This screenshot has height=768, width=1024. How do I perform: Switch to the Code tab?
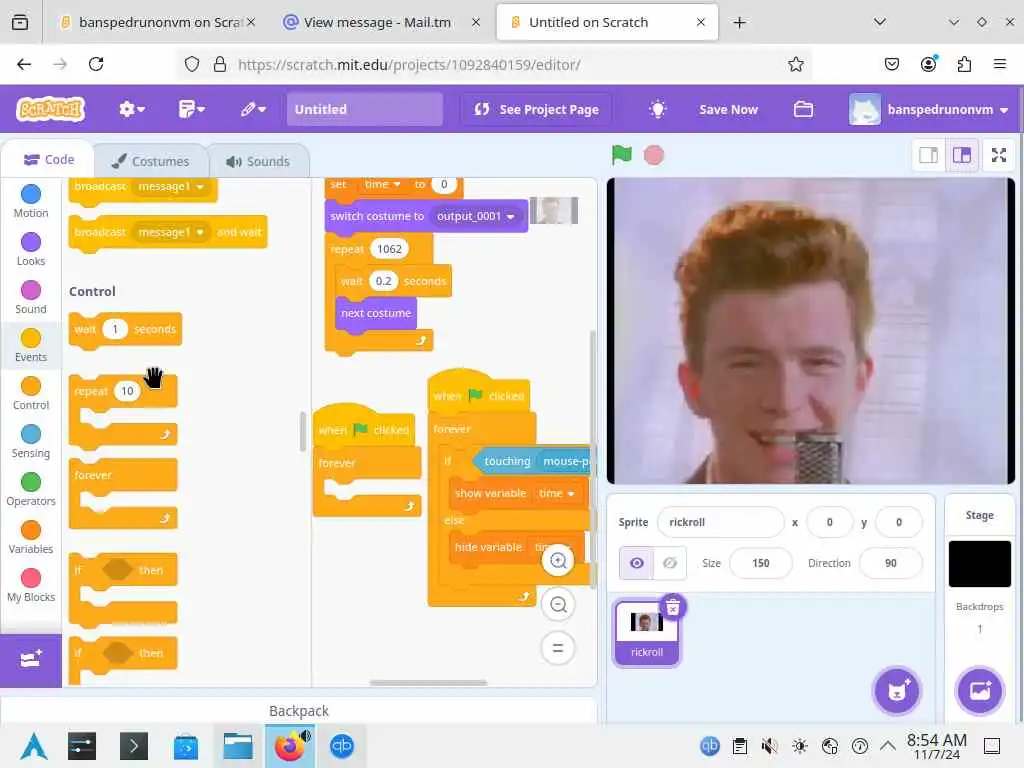coord(49,159)
